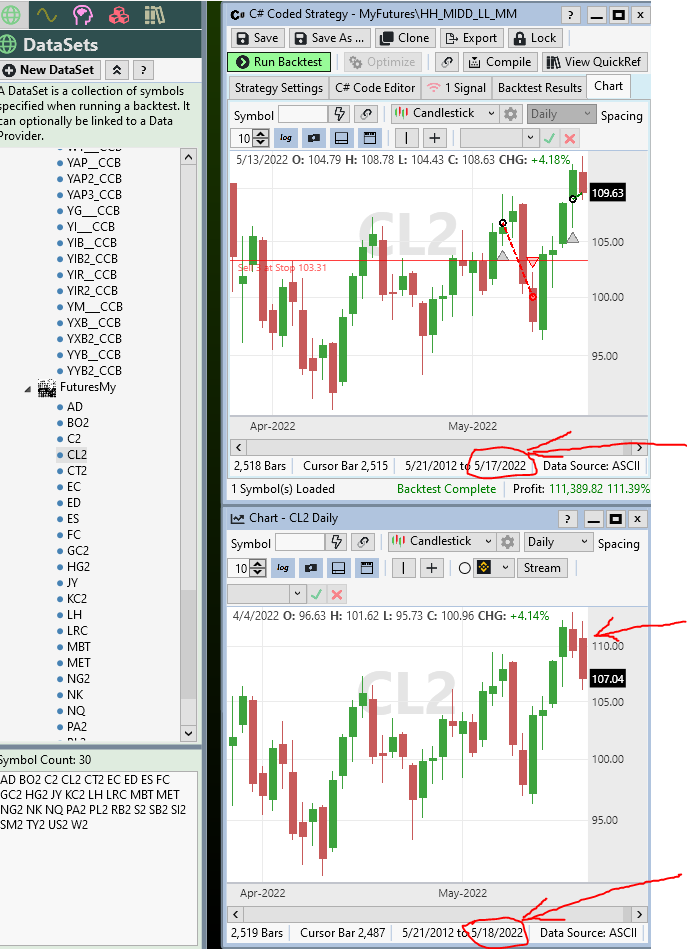Switch to the Strategy Settings tab

coord(278,88)
